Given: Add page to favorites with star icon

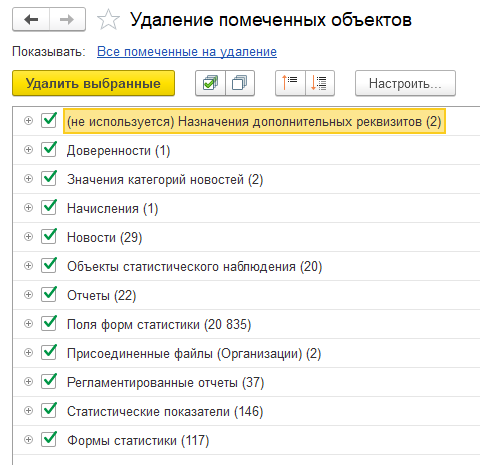Looking at the screenshot, I should 108,20.
